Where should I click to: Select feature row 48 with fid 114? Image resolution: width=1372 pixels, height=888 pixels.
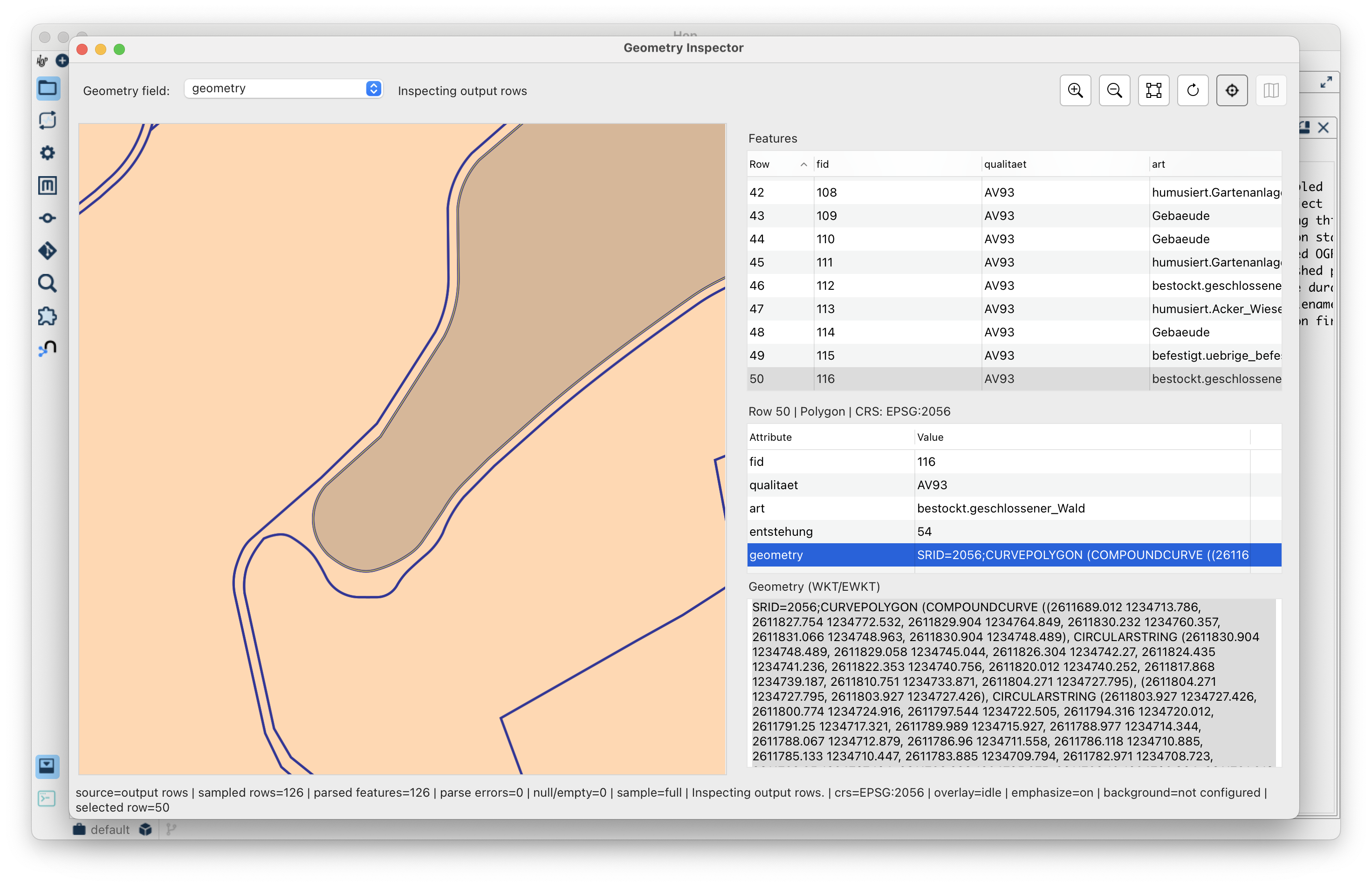[1014, 333]
